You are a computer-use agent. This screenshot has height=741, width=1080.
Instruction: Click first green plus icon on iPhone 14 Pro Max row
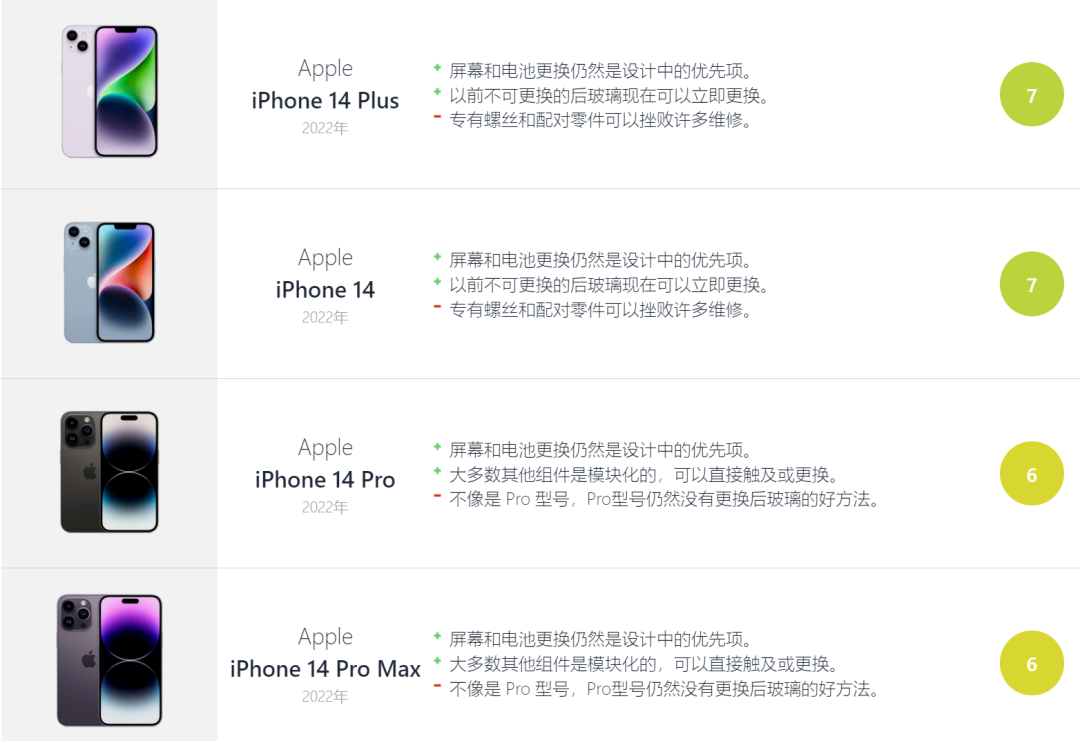[437, 636]
